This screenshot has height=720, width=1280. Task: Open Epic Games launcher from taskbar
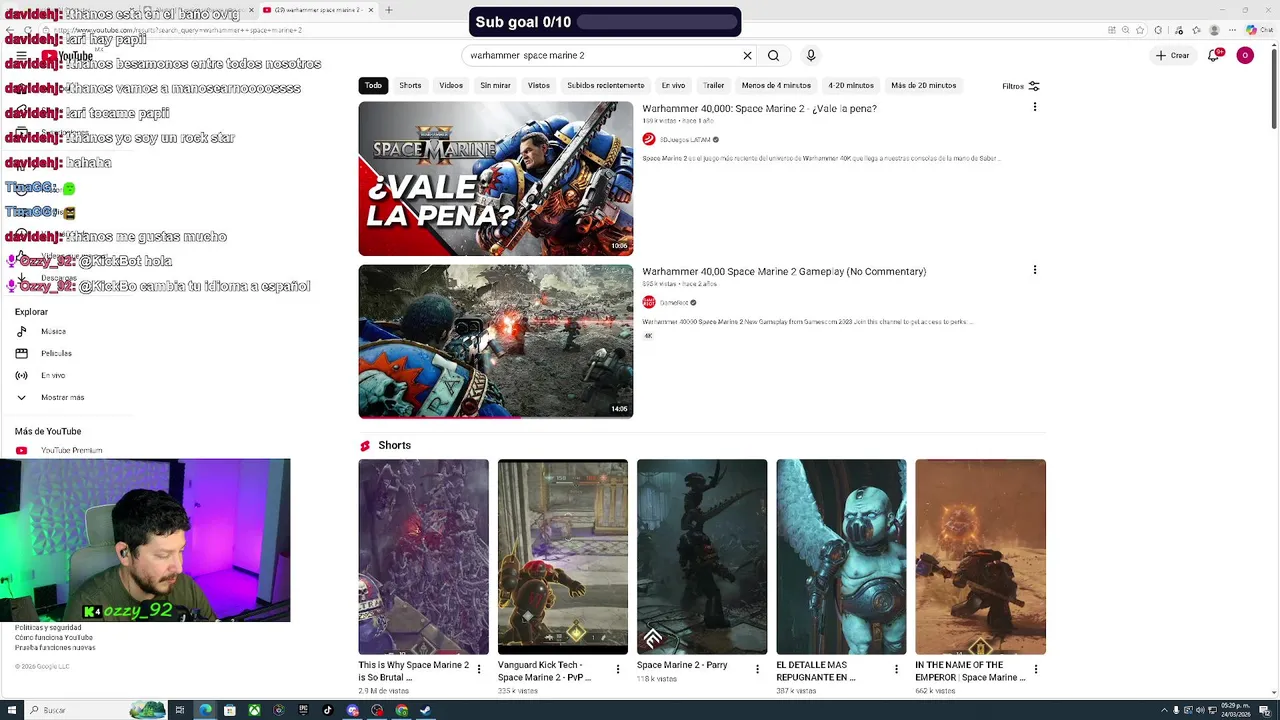pos(303,710)
